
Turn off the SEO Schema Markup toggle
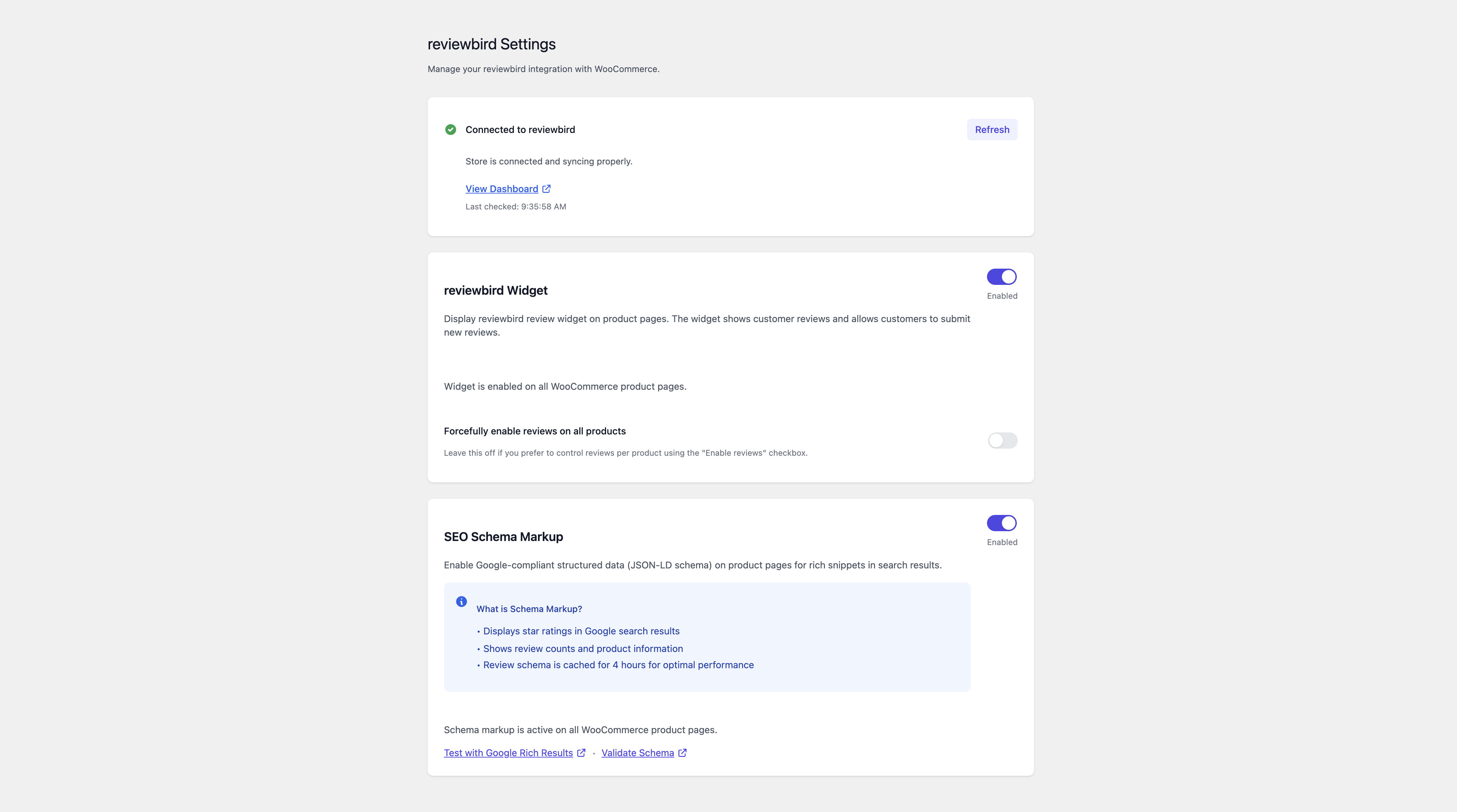1002,523
